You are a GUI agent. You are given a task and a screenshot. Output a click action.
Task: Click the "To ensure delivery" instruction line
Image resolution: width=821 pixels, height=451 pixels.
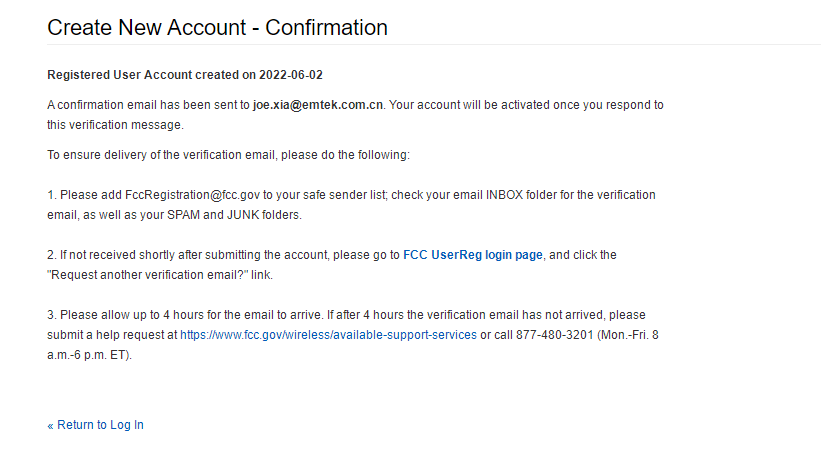[x=229, y=155]
